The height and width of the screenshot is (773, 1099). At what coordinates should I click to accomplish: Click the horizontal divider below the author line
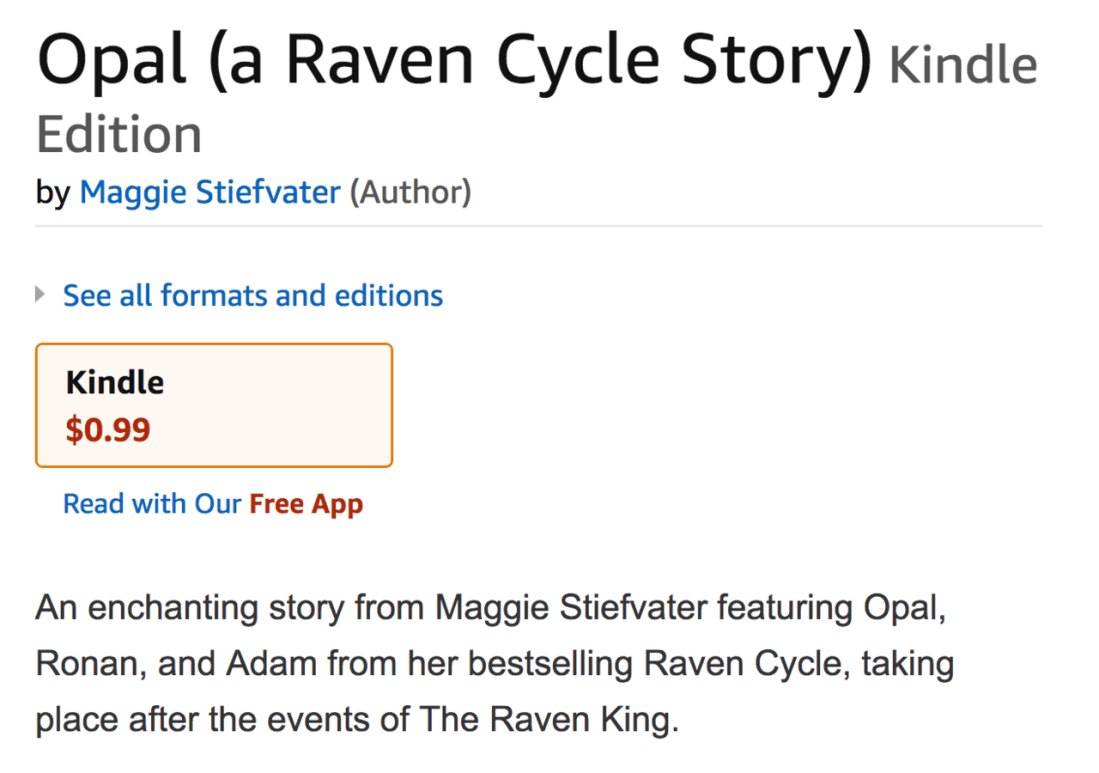[538, 226]
